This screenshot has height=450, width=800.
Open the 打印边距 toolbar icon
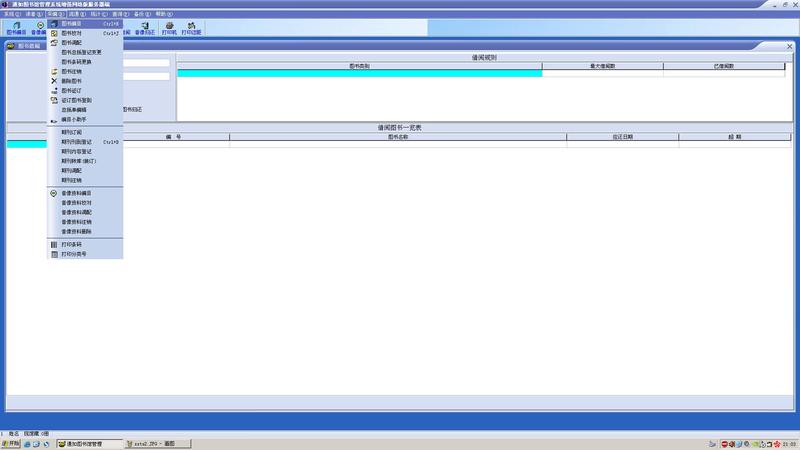(x=191, y=29)
